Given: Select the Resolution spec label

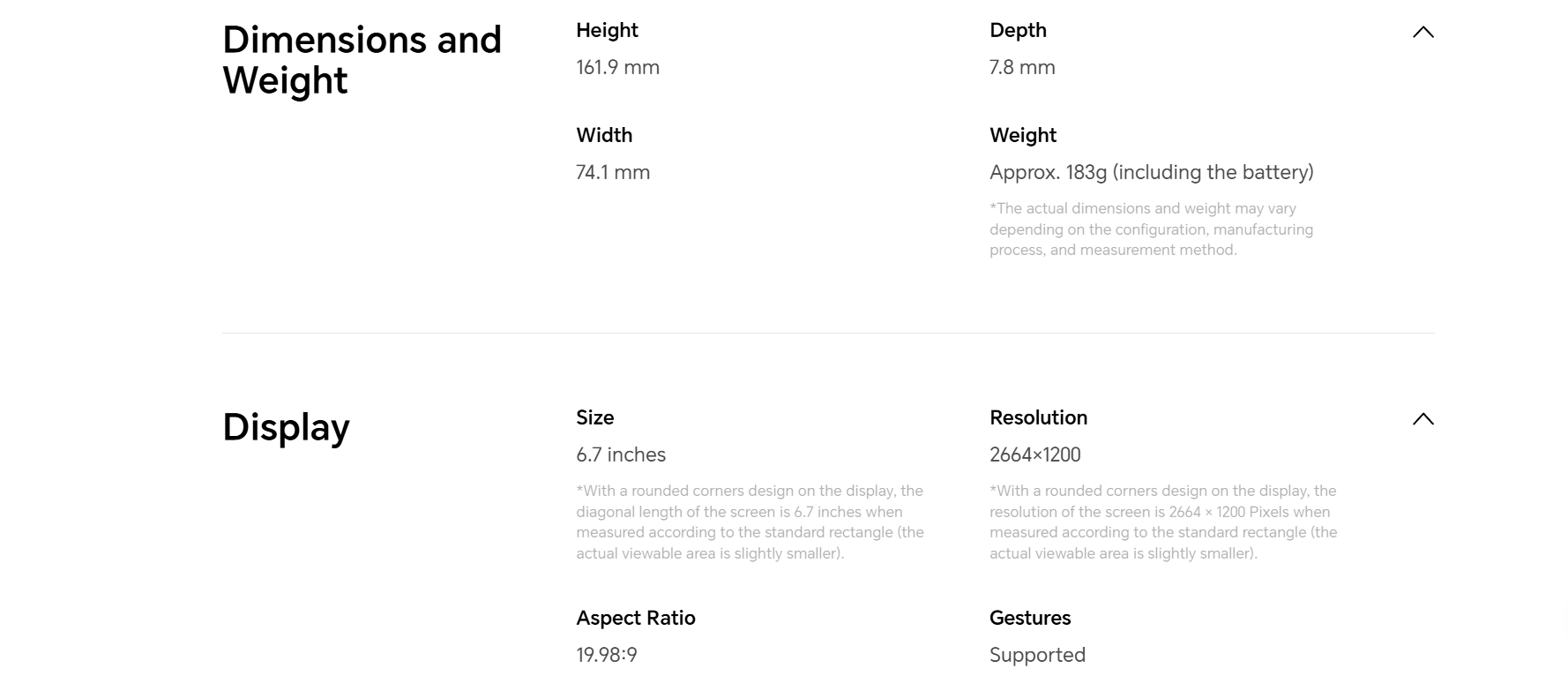Looking at the screenshot, I should click(x=1038, y=417).
